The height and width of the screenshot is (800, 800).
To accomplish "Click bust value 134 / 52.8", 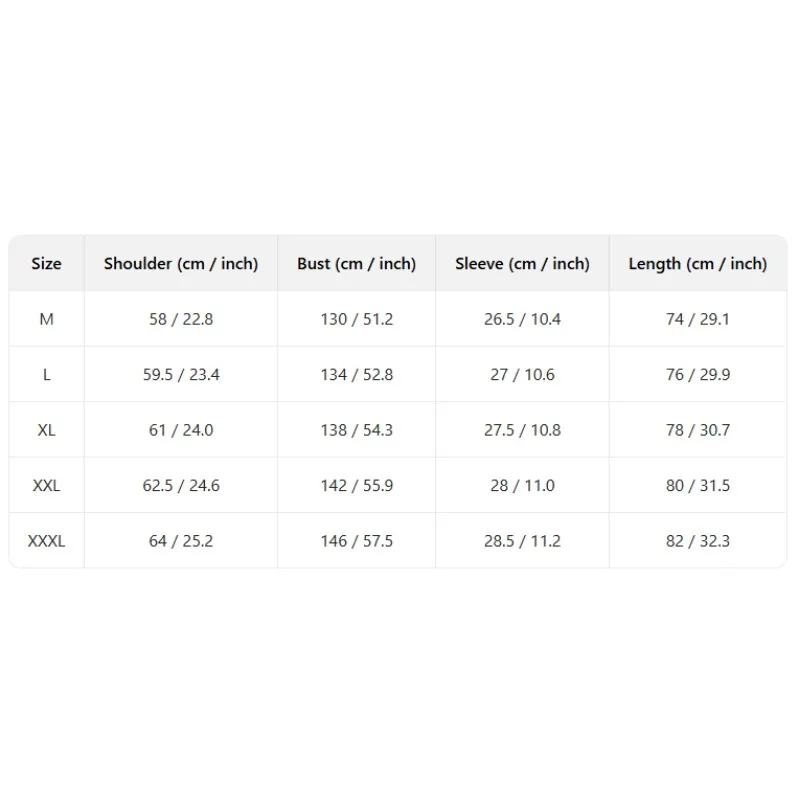I will (x=357, y=375).
